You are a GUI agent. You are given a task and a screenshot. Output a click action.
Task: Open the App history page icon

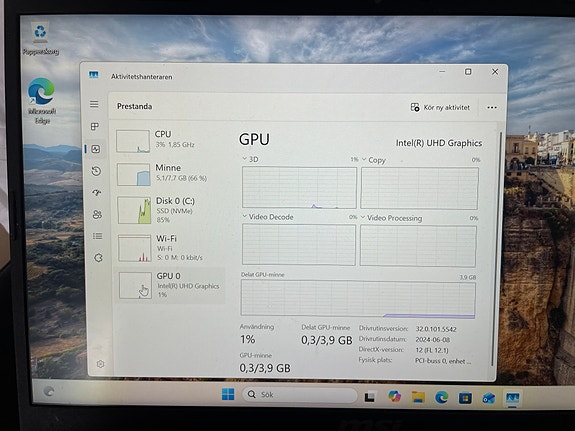pyautogui.click(x=96, y=171)
